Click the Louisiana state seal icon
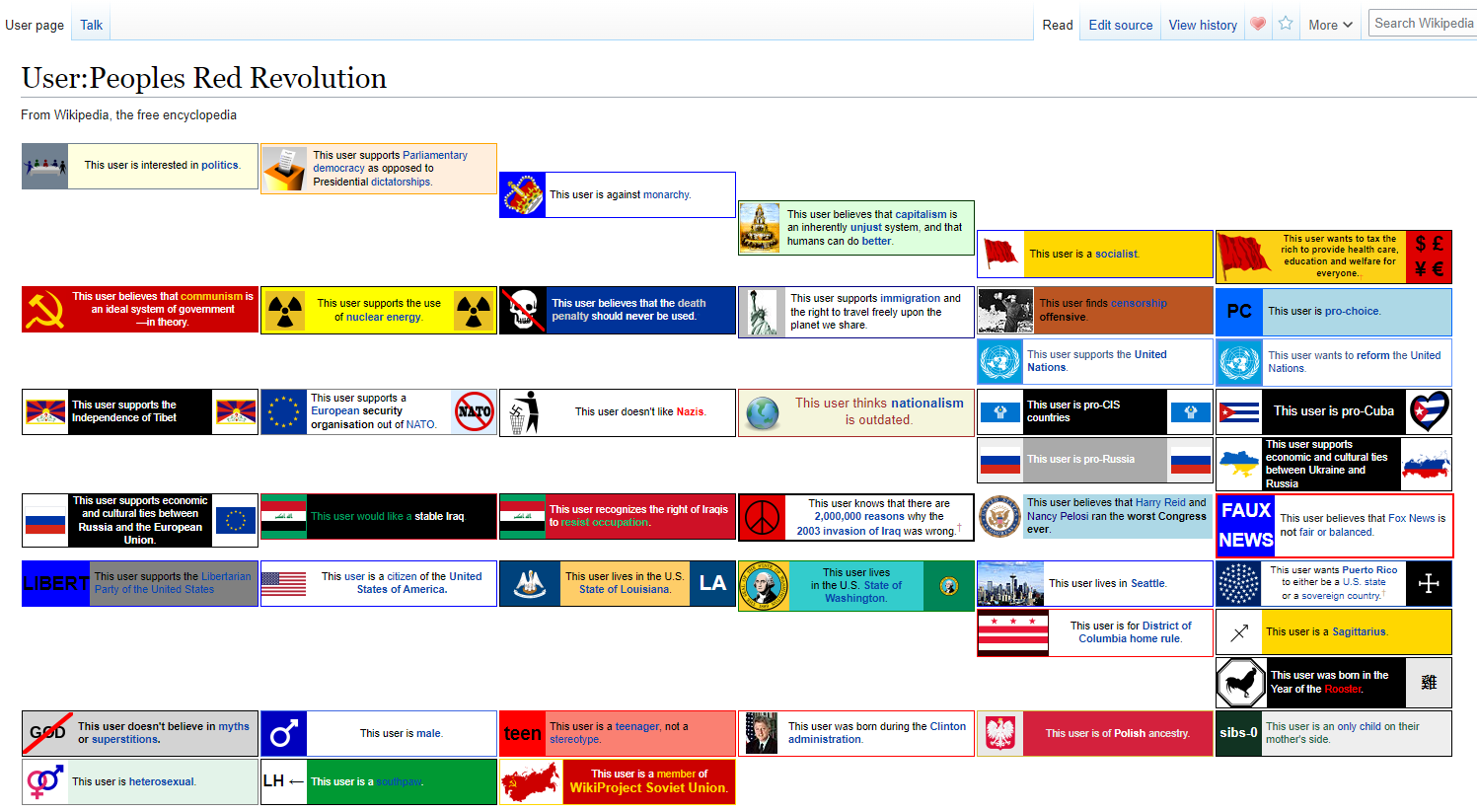Viewport: 1477px width, 812px height. (x=531, y=583)
